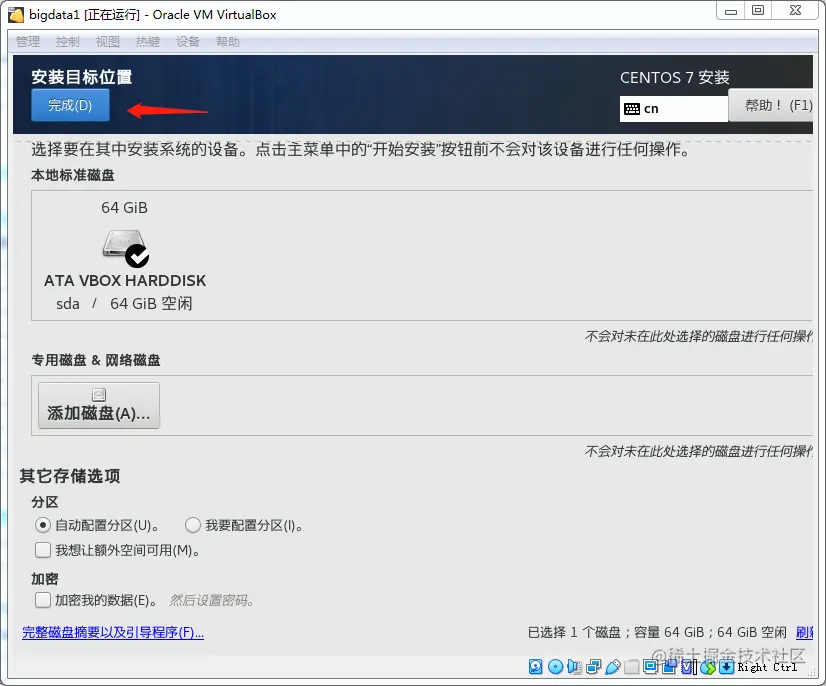Open the 管理 menu
The width and height of the screenshot is (826, 686).
(28, 42)
